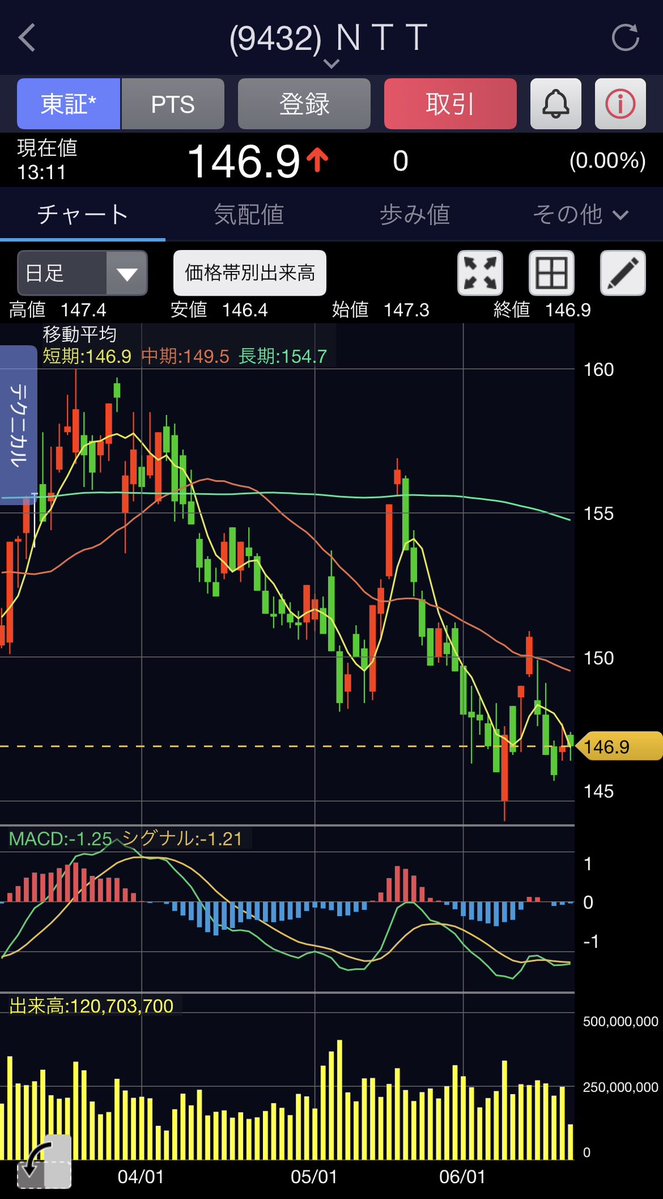Screen dimensions: 663x1199
Task: Tap the 146.9 current price tag on the axis
Action: point(617,746)
